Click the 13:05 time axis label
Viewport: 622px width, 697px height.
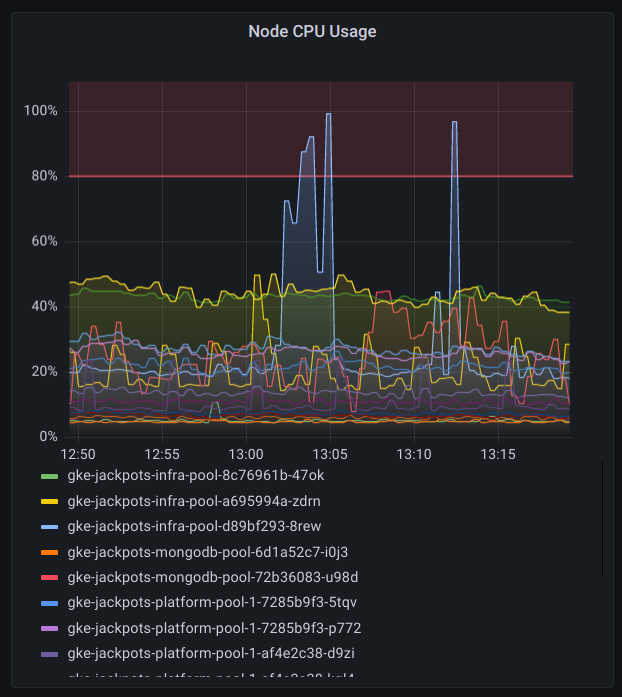(x=330, y=454)
